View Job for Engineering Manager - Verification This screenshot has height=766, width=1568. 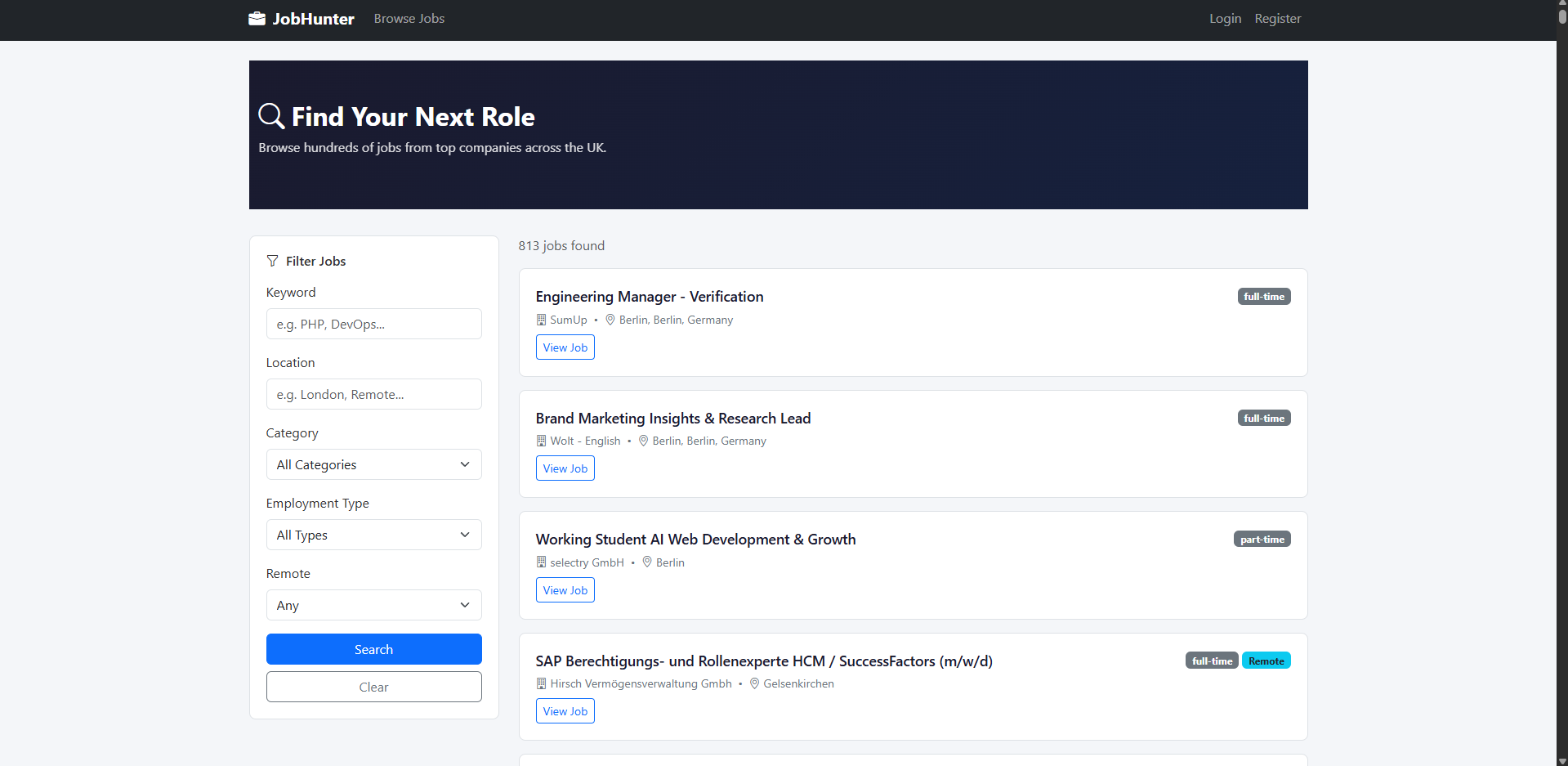click(x=565, y=347)
